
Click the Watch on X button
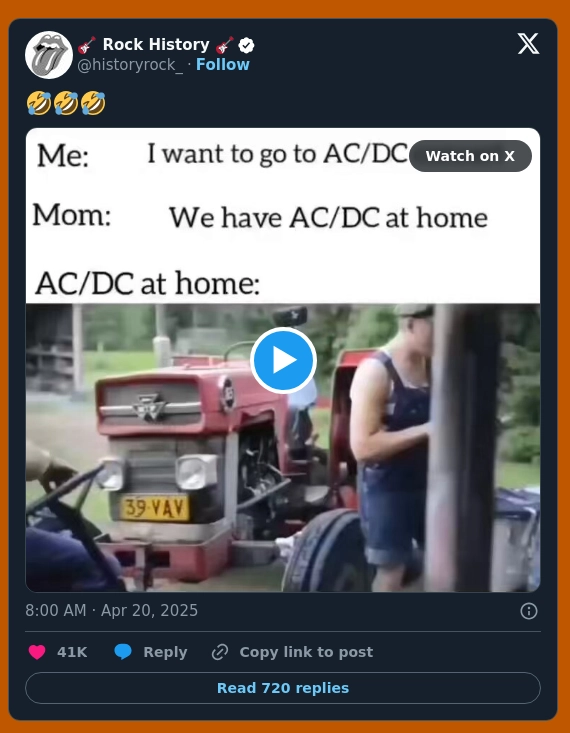[x=470, y=156]
